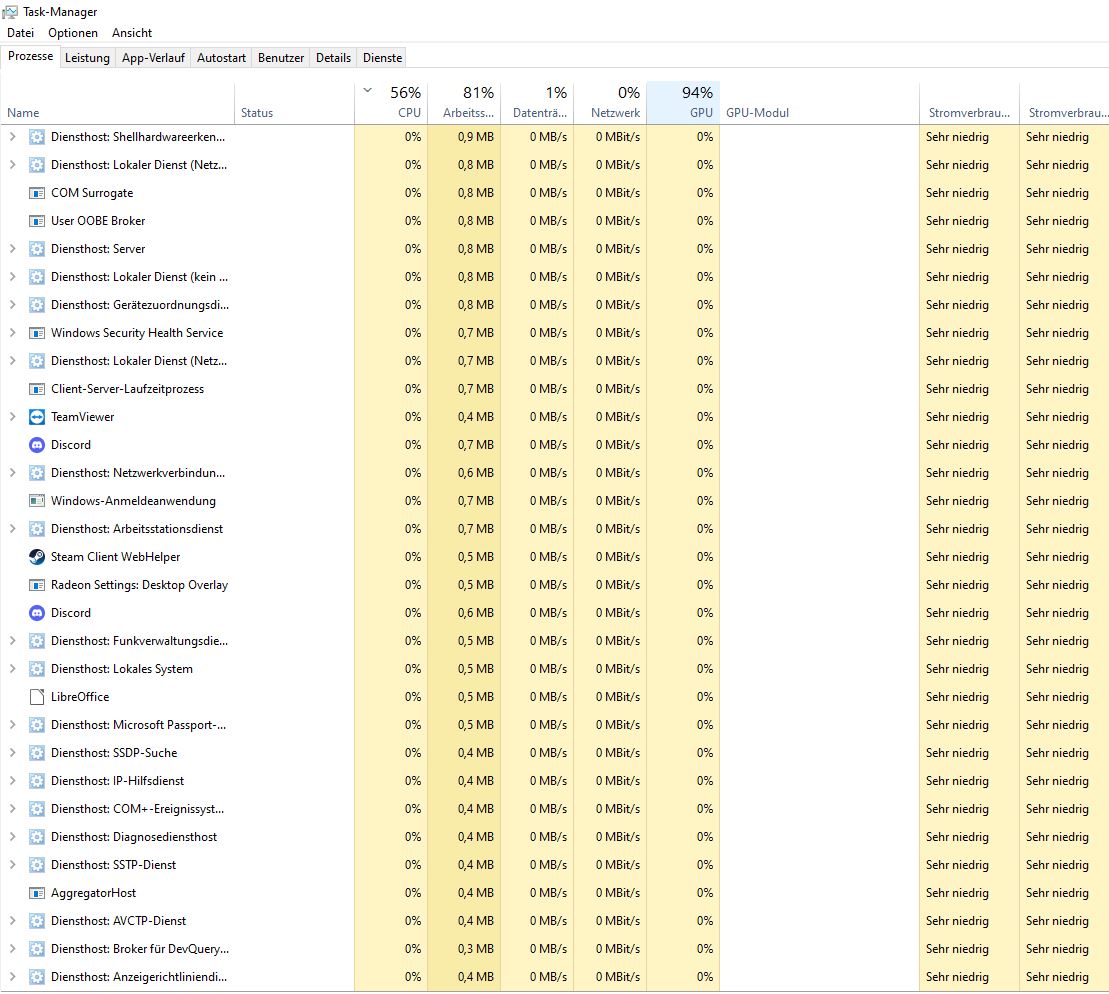This screenshot has width=1109, height=994.
Task: Open the Optionen menu
Action: [73, 33]
